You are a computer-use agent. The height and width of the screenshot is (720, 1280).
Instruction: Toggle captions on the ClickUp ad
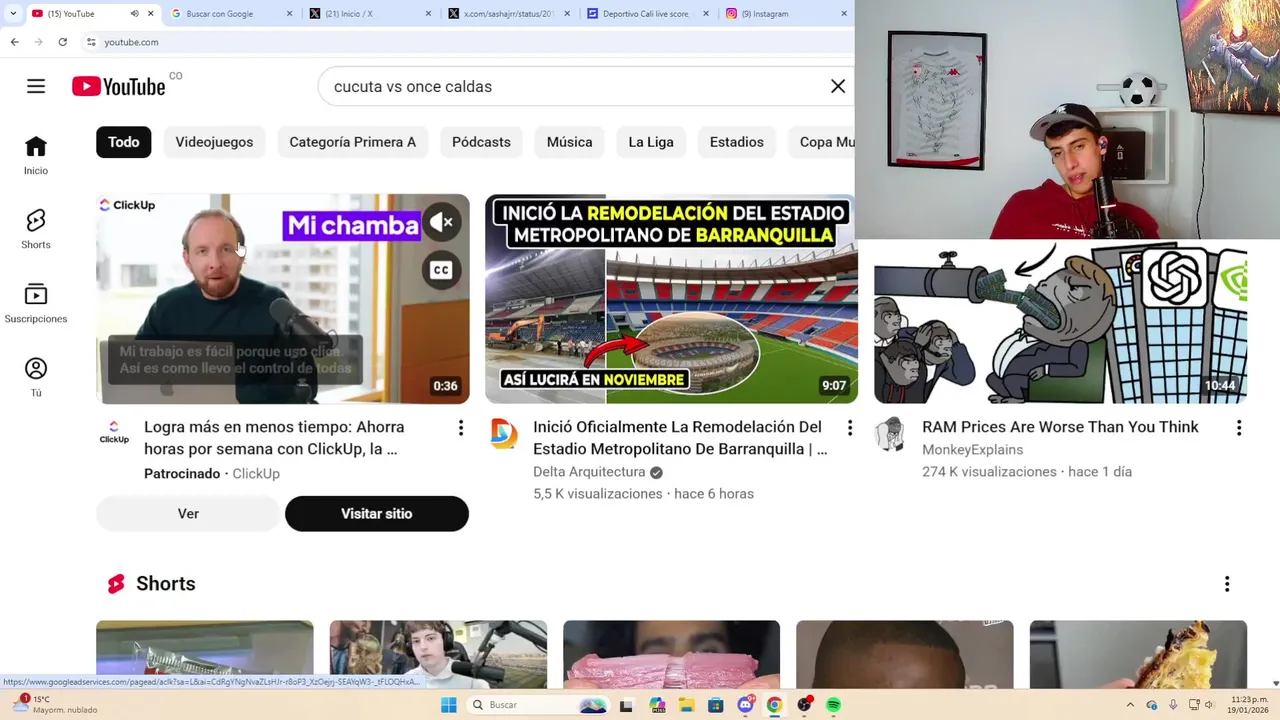[x=441, y=270]
